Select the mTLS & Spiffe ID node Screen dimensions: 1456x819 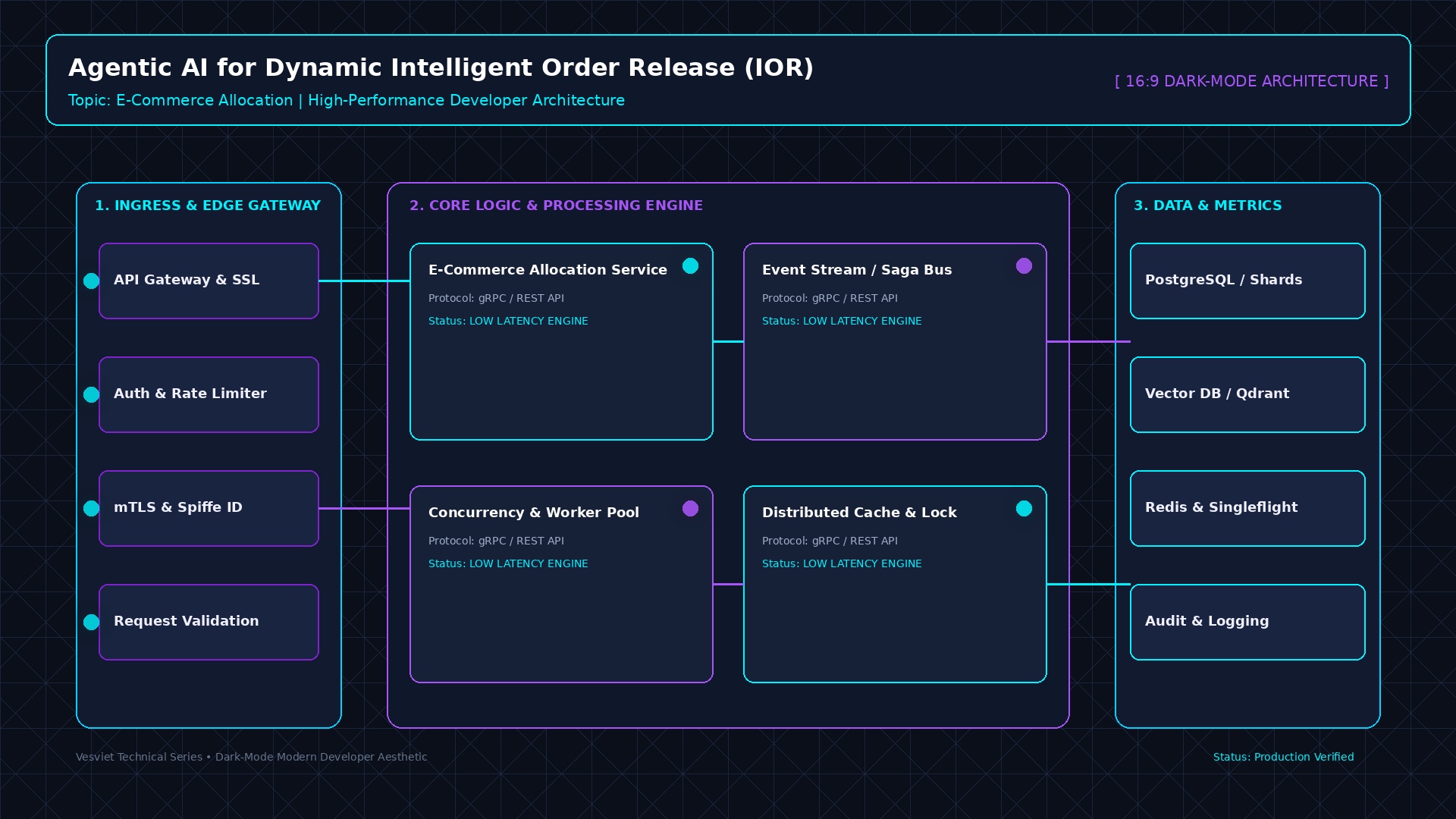click(x=209, y=508)
